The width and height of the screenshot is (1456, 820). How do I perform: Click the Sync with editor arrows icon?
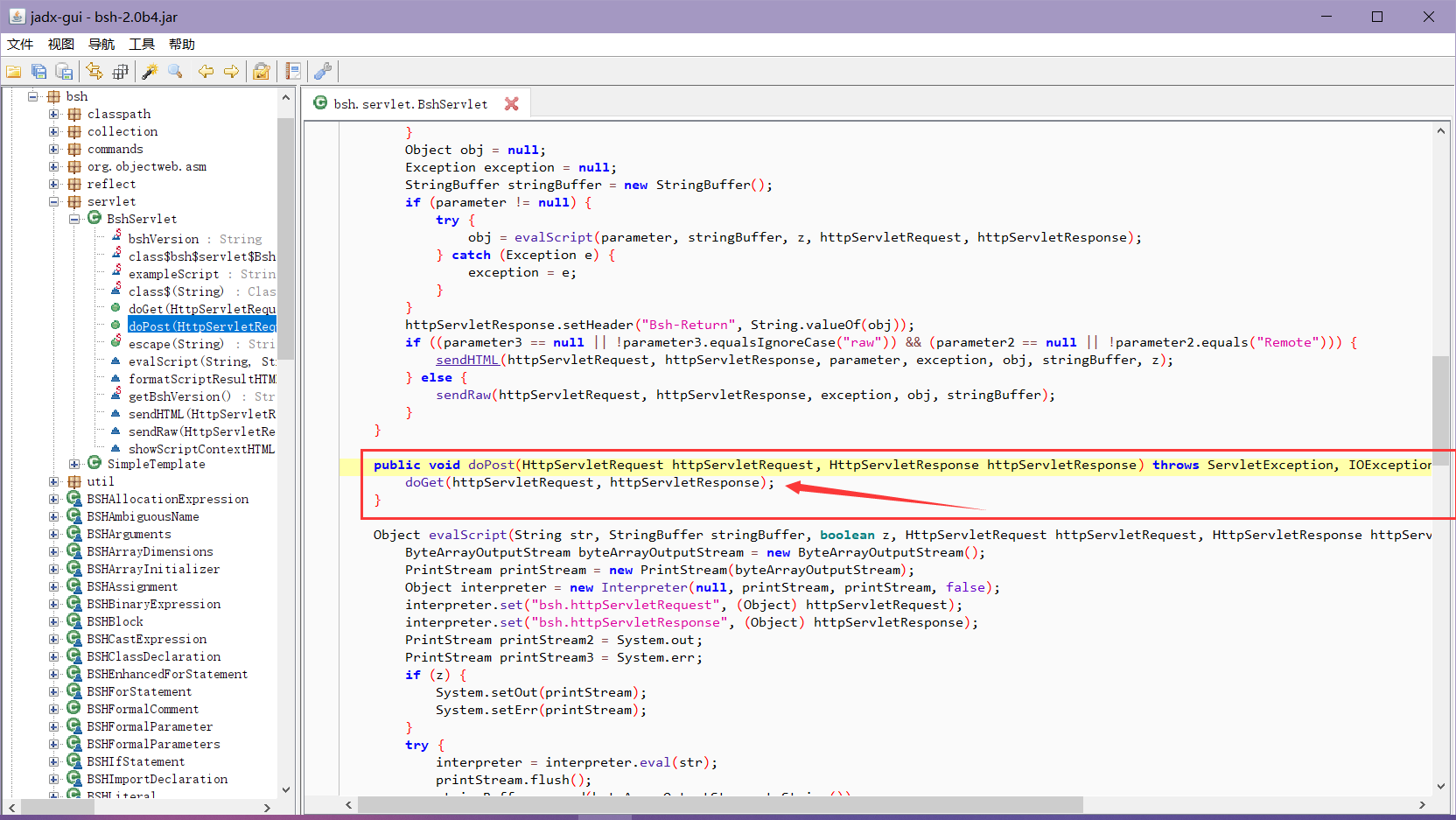(94, 72)
